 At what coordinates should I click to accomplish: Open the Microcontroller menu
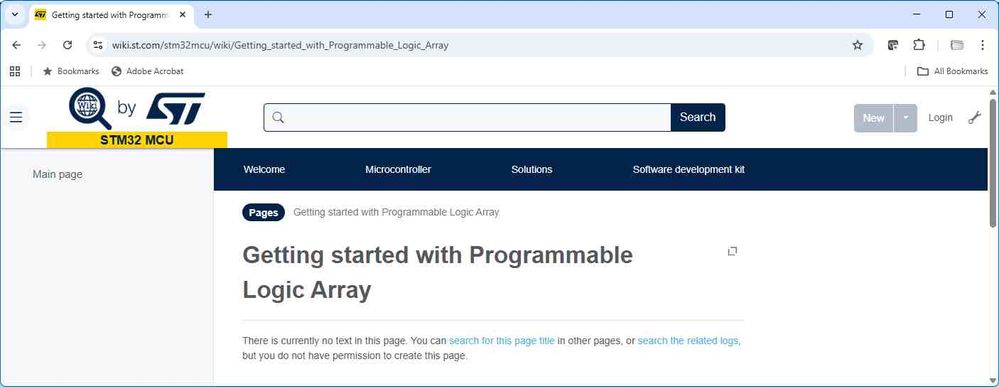point(398,170)
